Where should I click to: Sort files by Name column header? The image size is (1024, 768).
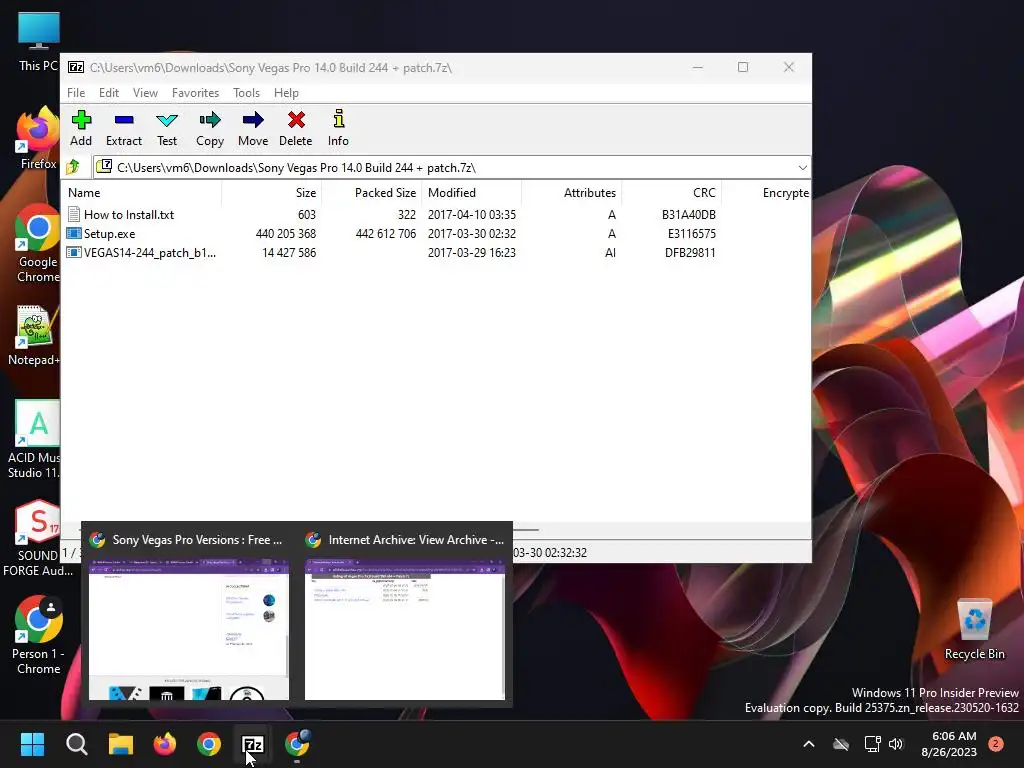[x=141, y=193]
